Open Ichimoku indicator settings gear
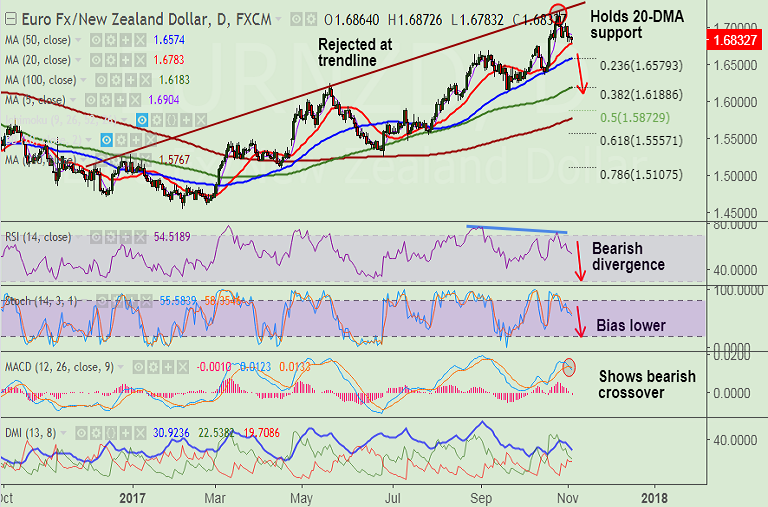 point(157,120)
